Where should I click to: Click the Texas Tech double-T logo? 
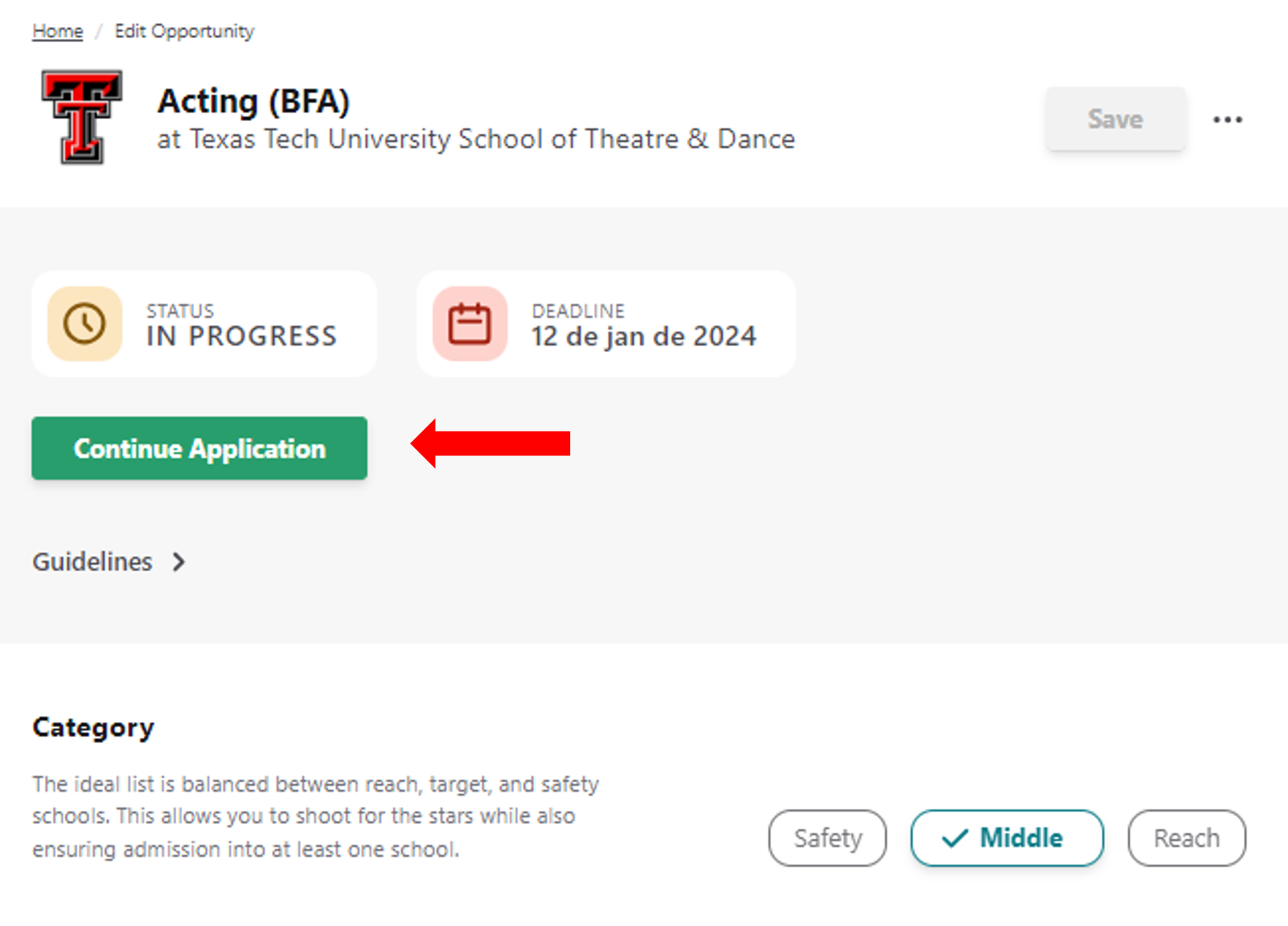(82, 117)
